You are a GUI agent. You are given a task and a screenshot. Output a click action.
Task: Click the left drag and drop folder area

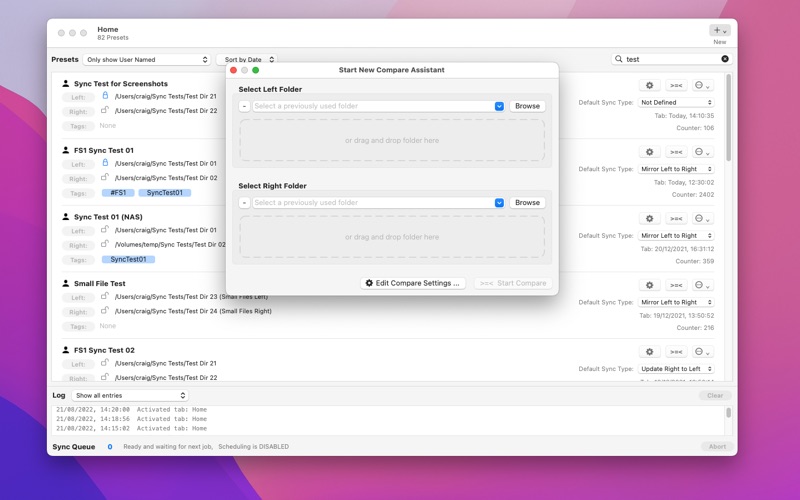pyautogui.click(x=392, y=140)
